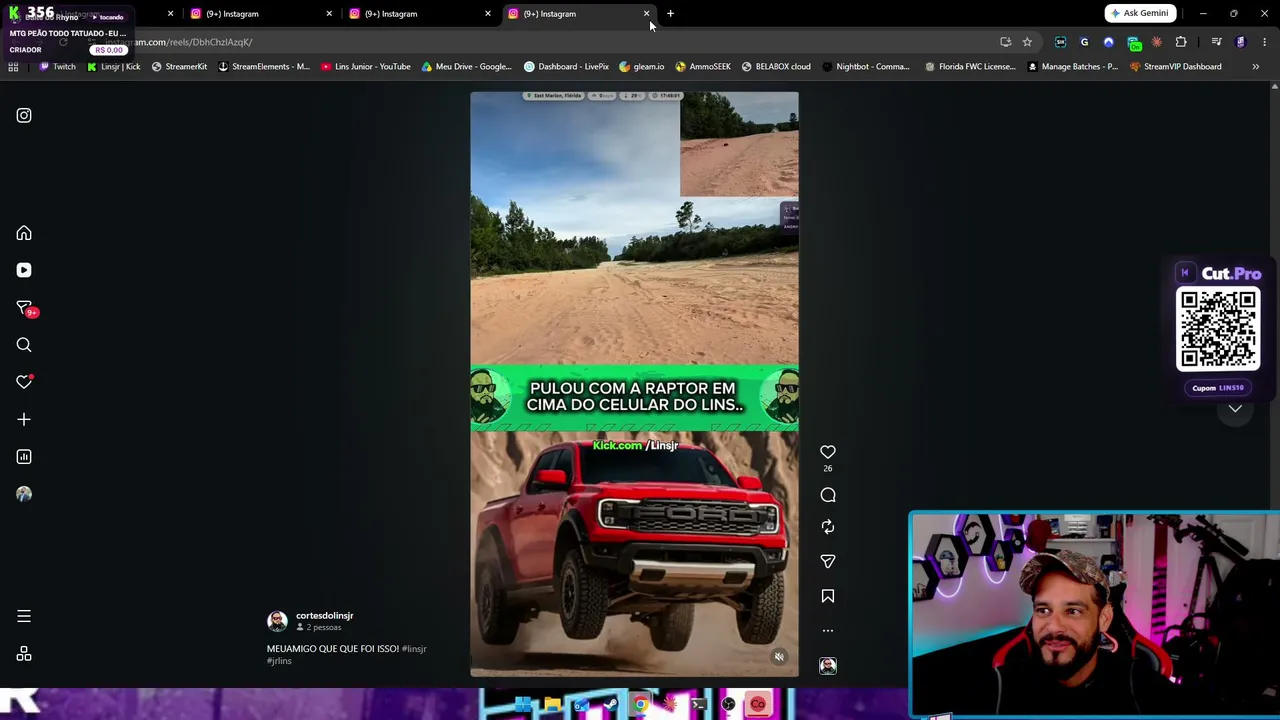Image resolution: width=1280 pixels, height=720 pixels.
Task: Open the #linsjr hashtag link
Action: [x=414, y=649]
